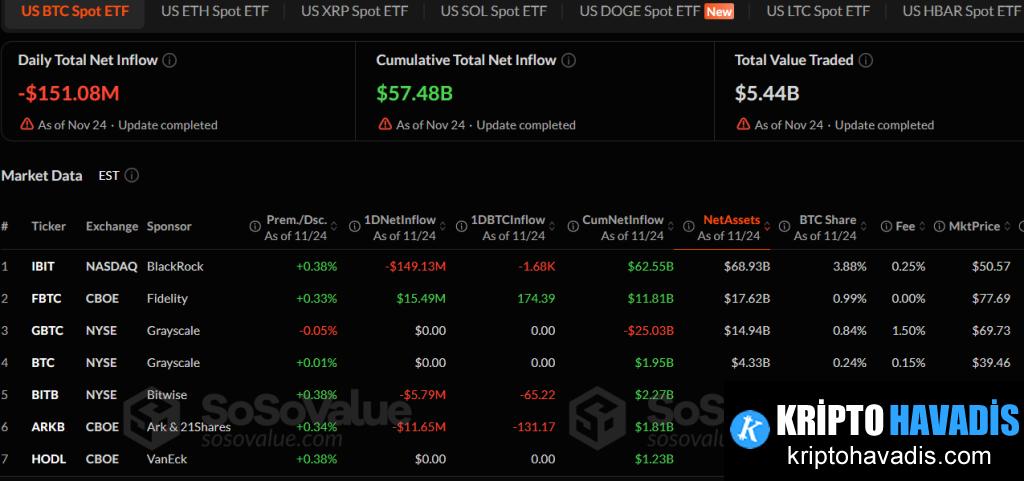The height and width of the screenshot is (481, 1024).
Task: Click the -65.22 BTC inflow value
Action: (537, 395)
